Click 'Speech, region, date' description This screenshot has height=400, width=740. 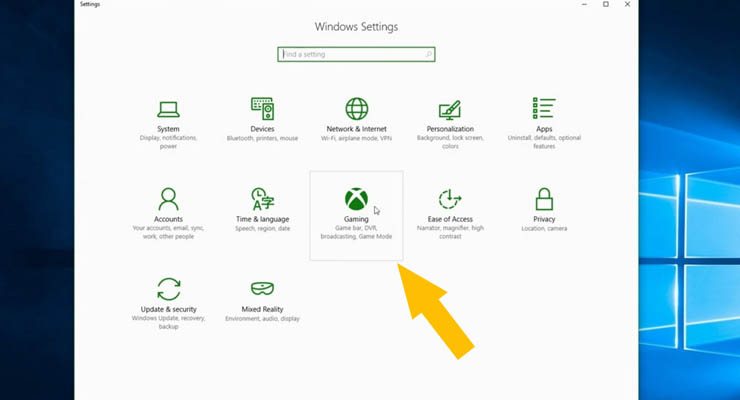click(x=262, y=228)
